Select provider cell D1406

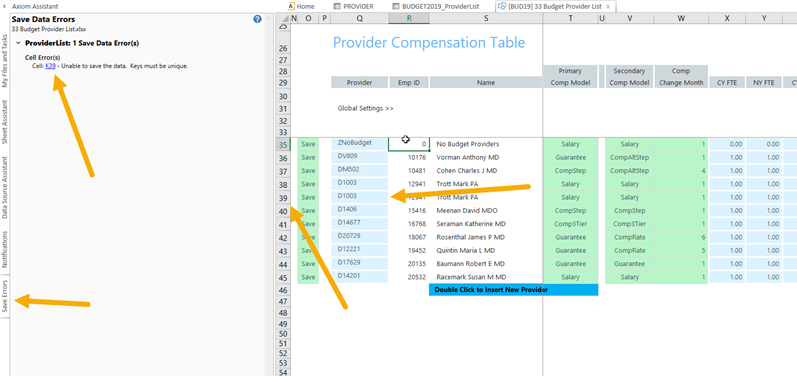tap(359, 209)
